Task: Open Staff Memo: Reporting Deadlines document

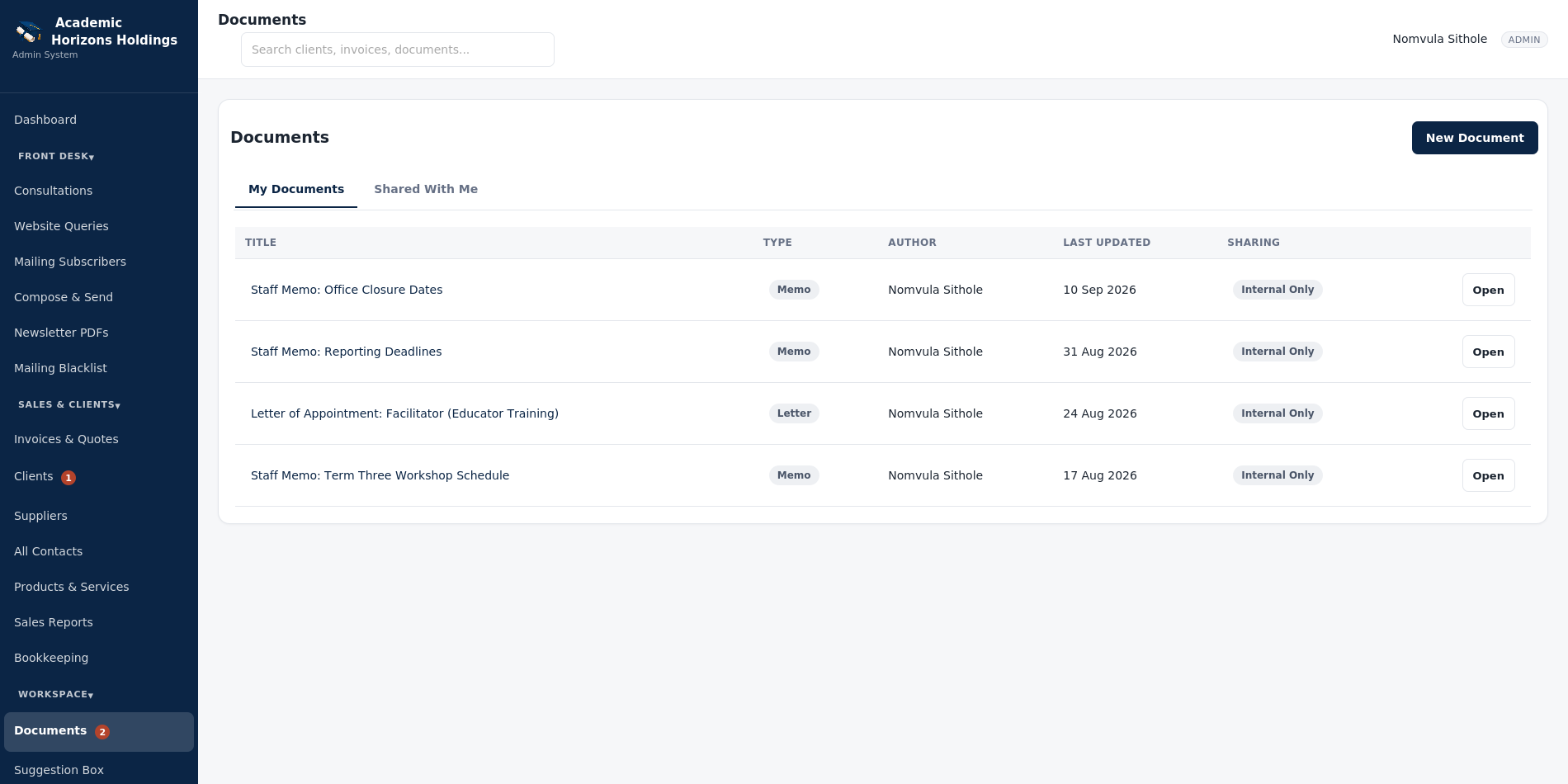Action: tap(1488, 352)
